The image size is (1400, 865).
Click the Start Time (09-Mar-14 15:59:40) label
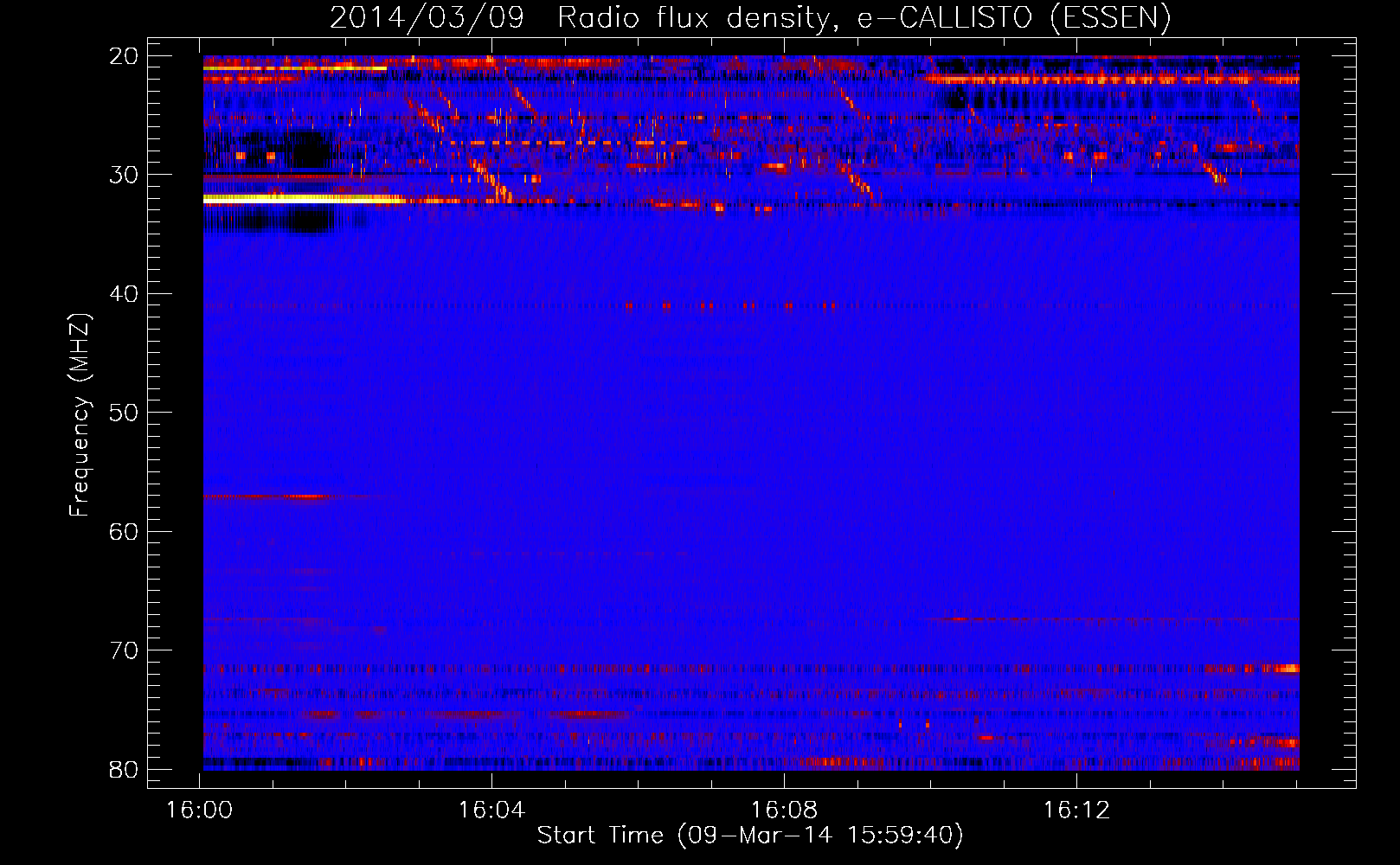[750, 836]
